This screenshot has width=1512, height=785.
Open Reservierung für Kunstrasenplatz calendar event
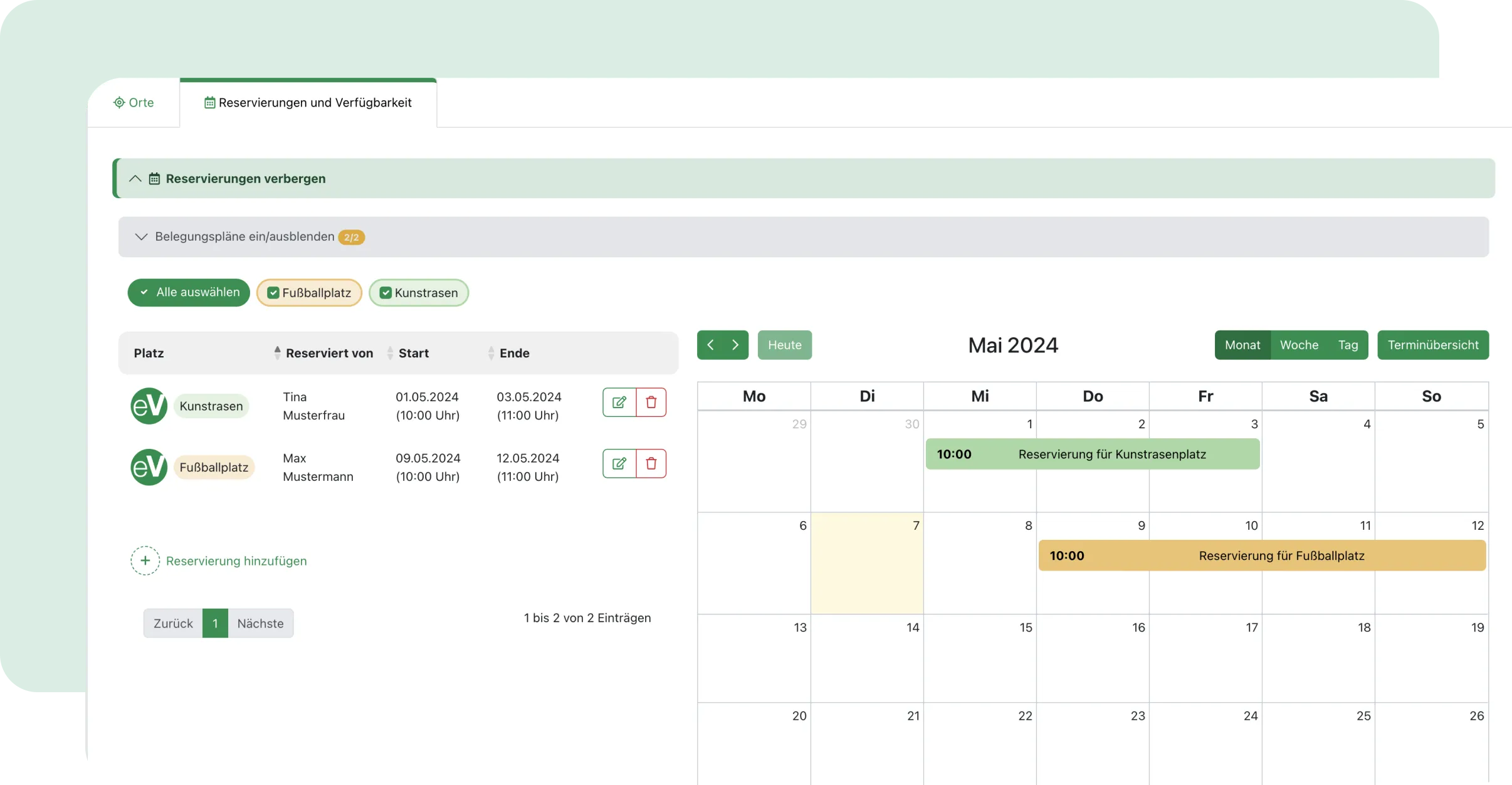pyautogui.click(x=1093, y=454)
